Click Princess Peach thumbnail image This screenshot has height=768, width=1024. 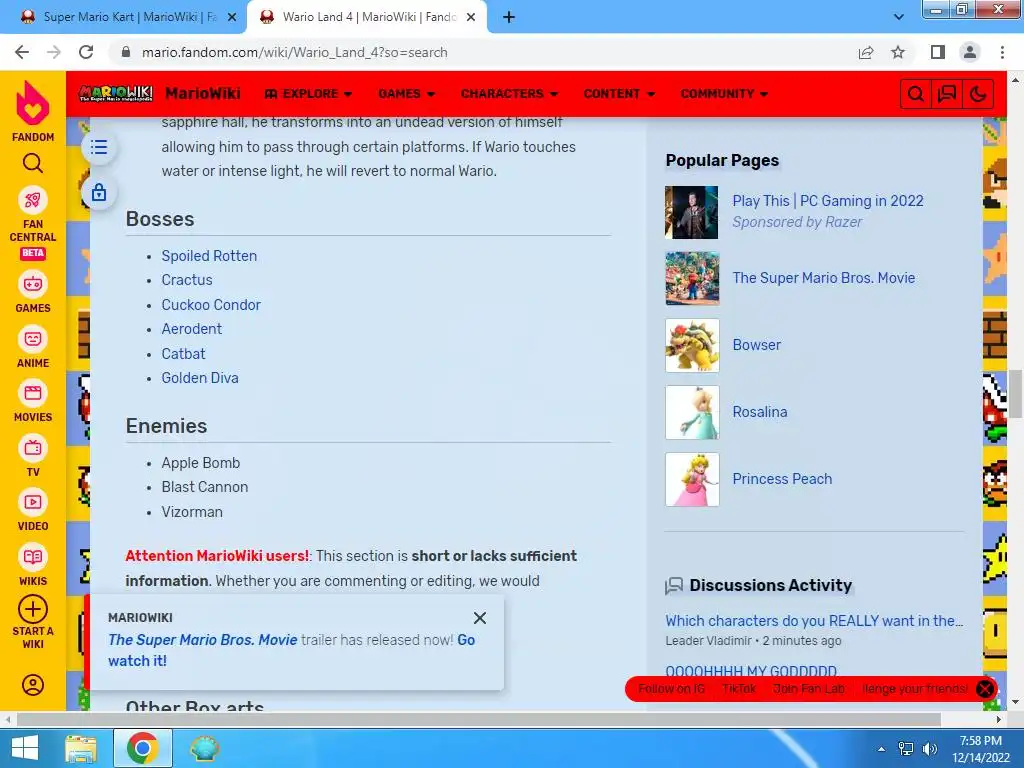(x=692, y=479)
